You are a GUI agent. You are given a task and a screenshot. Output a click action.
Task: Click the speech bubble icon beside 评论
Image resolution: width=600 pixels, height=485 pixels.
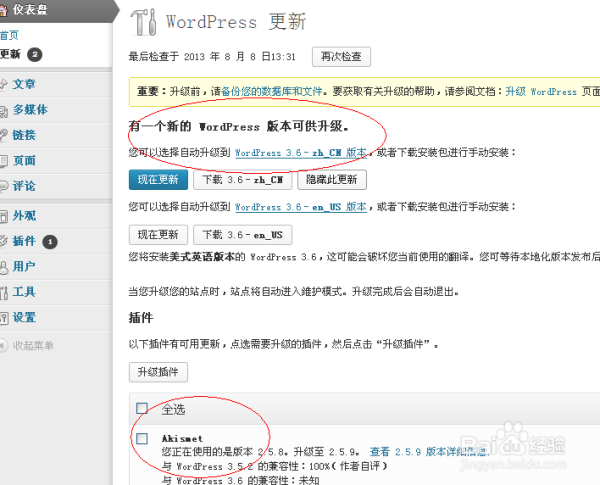tap(3, 186)
